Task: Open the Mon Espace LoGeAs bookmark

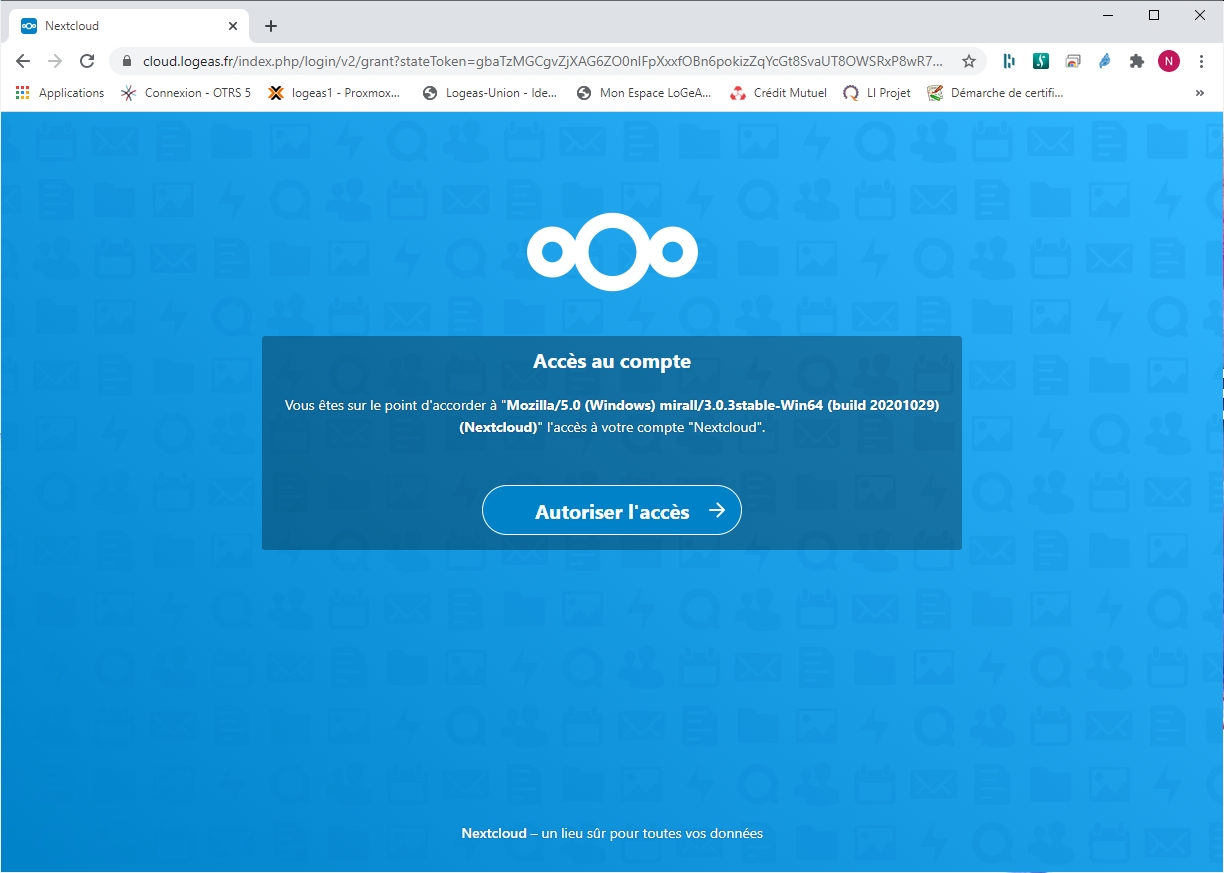Action: click(x=644, y=93)
